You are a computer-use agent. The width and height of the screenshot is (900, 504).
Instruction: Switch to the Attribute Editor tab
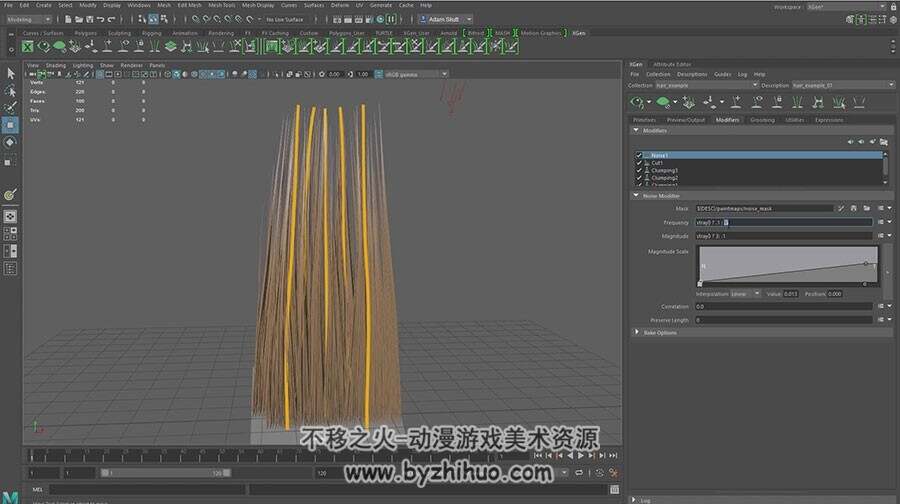coord(672,64)
